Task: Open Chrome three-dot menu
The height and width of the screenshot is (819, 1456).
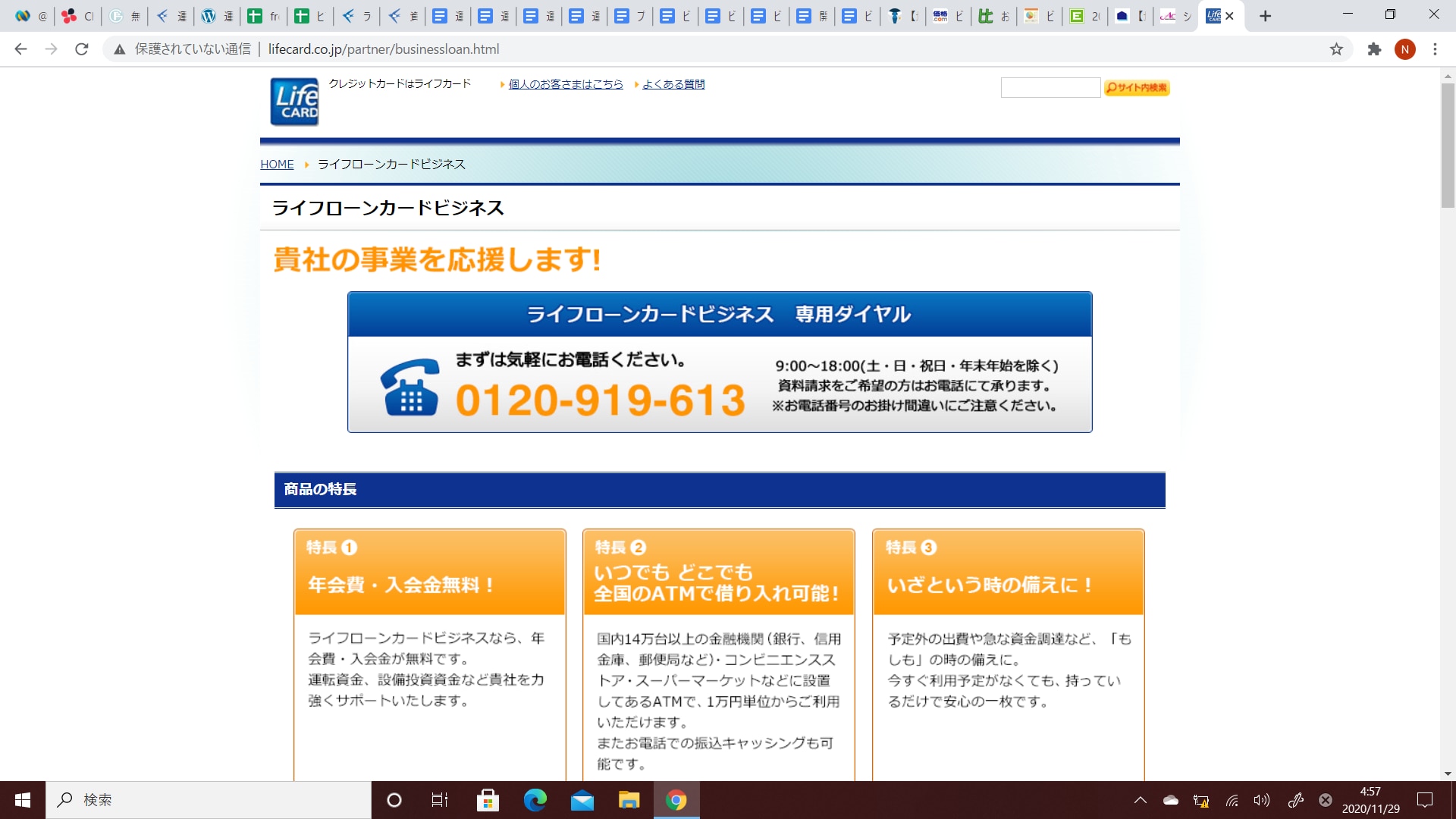Action: 1435,49
